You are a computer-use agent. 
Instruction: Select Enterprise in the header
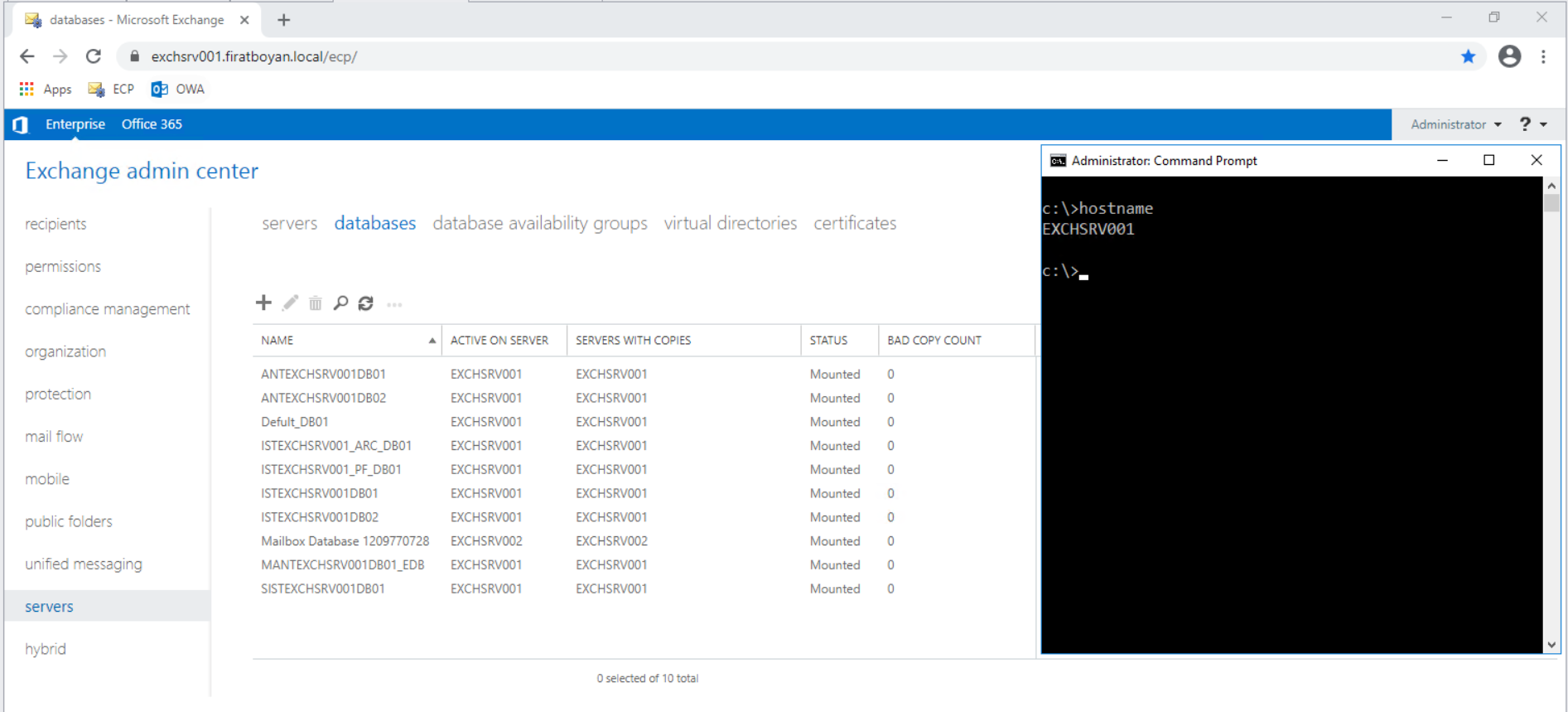coord(75,124)
